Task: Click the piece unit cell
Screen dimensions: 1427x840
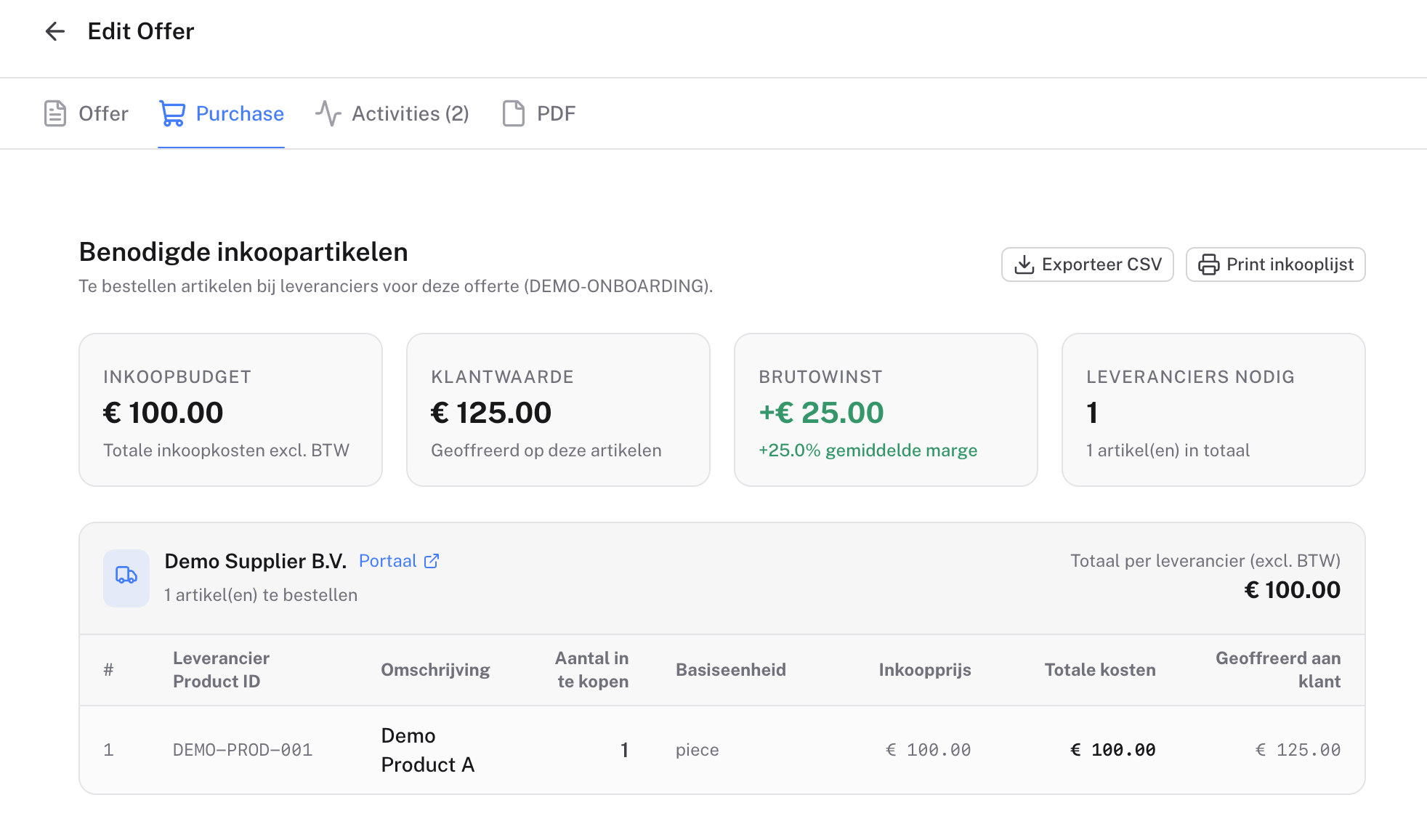Action: point(698,750)
